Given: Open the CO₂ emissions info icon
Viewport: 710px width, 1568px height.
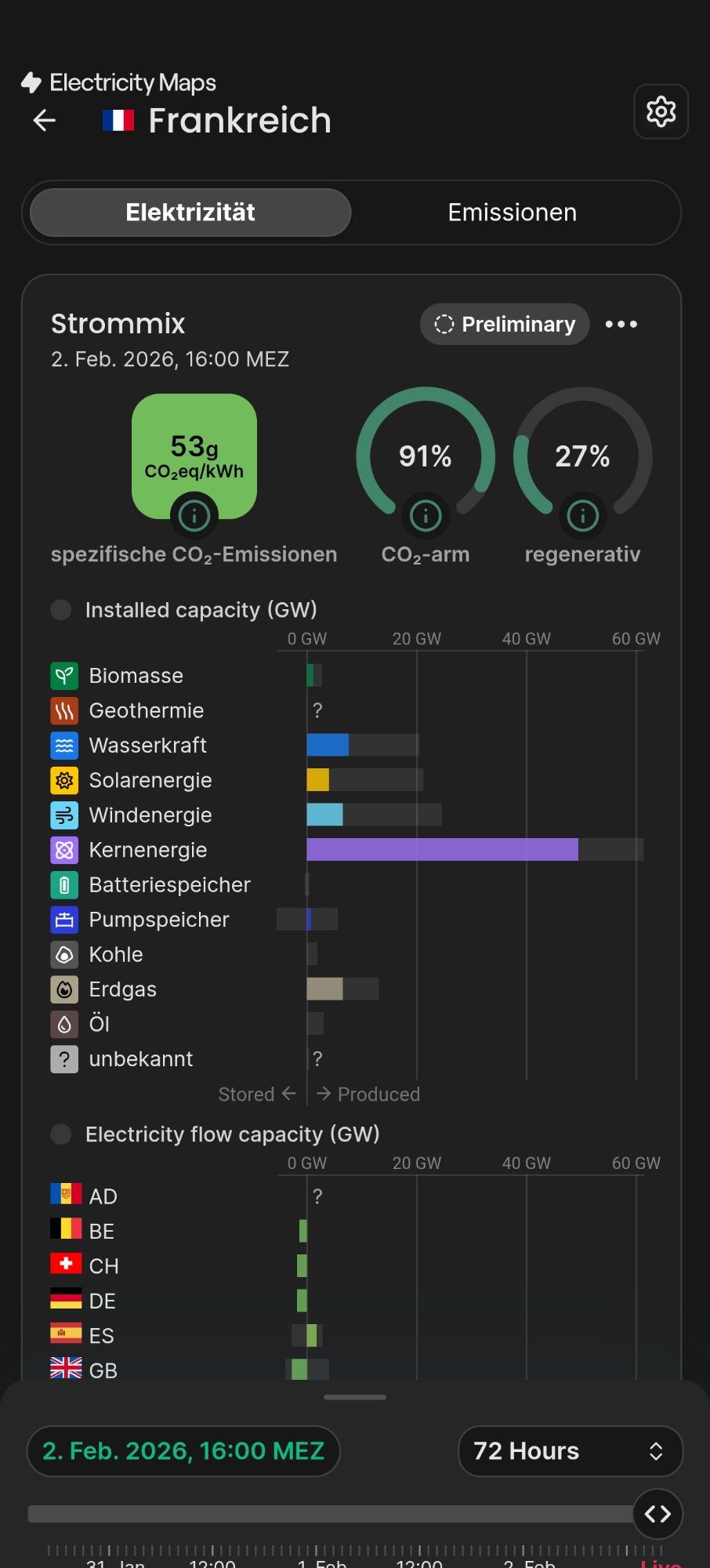Looking at the screenshot, I should point(194,516).
